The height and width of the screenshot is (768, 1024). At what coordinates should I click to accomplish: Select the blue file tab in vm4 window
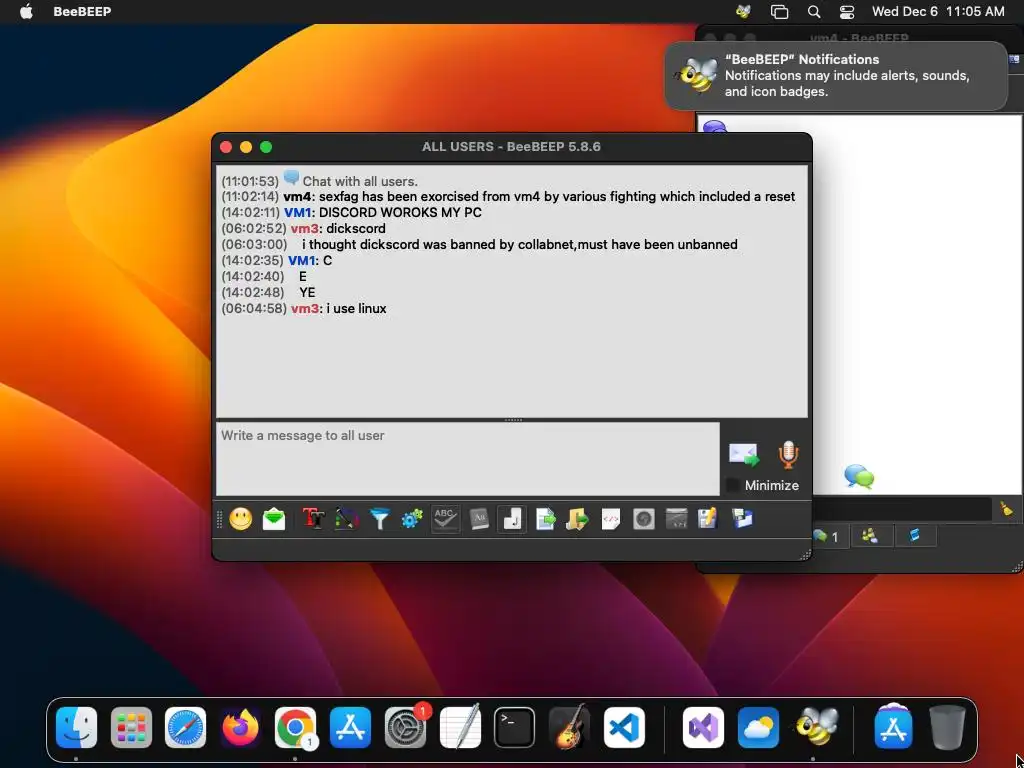tap(914, 537)
